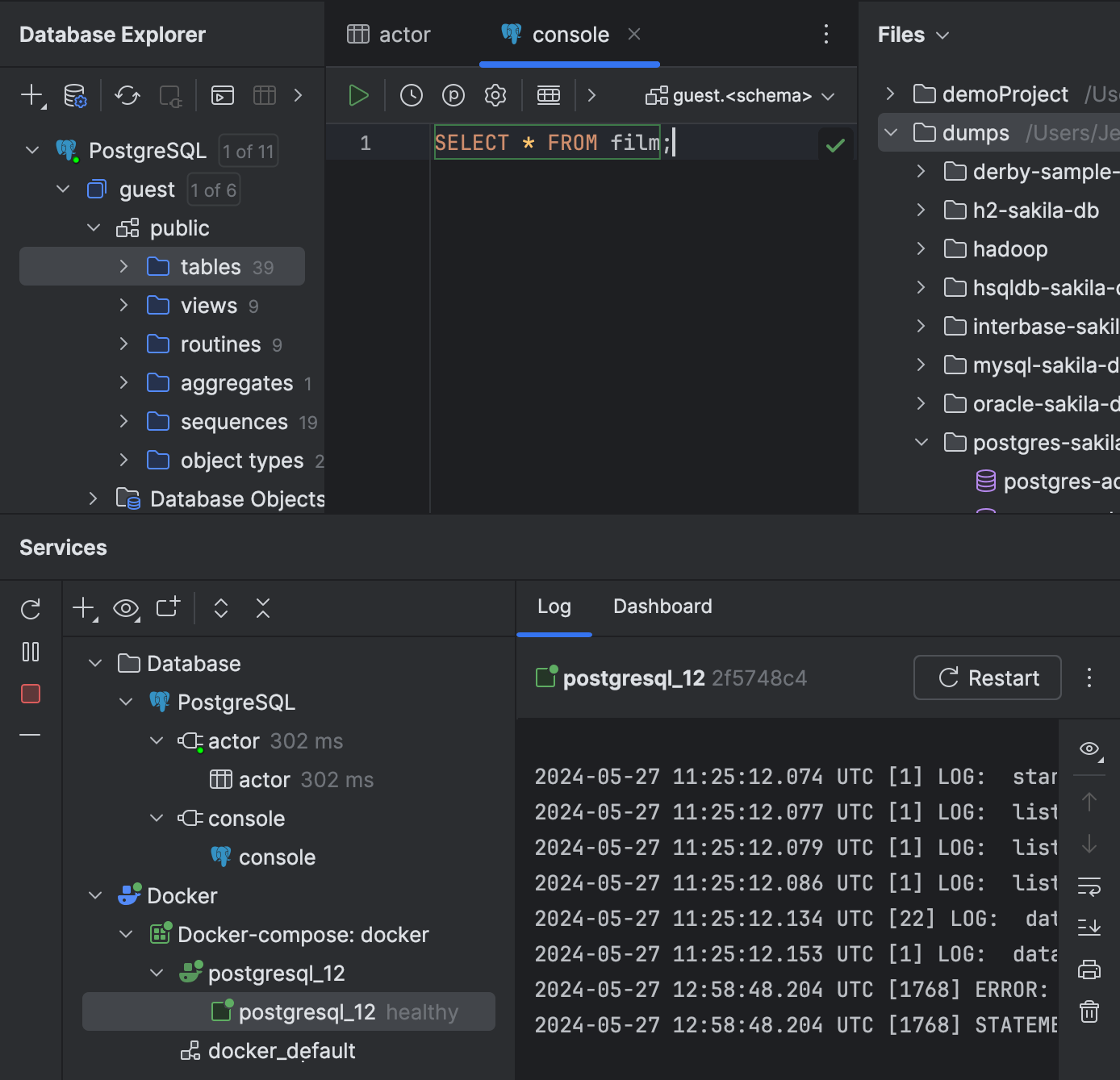Open the guest.<schema> dropdown
This screenshot has height=1080, width=1120.
pos(740,96)
